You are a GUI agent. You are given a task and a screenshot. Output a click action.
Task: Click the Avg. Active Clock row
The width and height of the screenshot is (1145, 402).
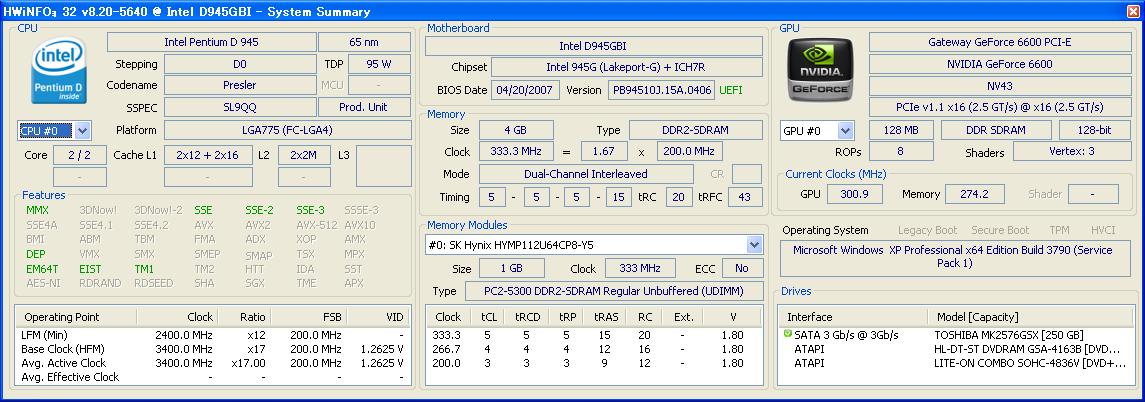pyautogui.click(x=212, y=363)
